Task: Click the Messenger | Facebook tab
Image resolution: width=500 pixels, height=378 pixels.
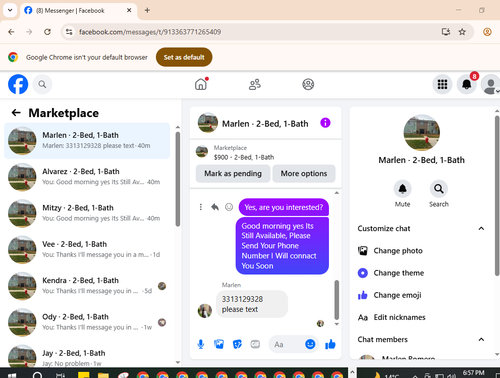Action: pyautogui.click(x=79, y=10)
